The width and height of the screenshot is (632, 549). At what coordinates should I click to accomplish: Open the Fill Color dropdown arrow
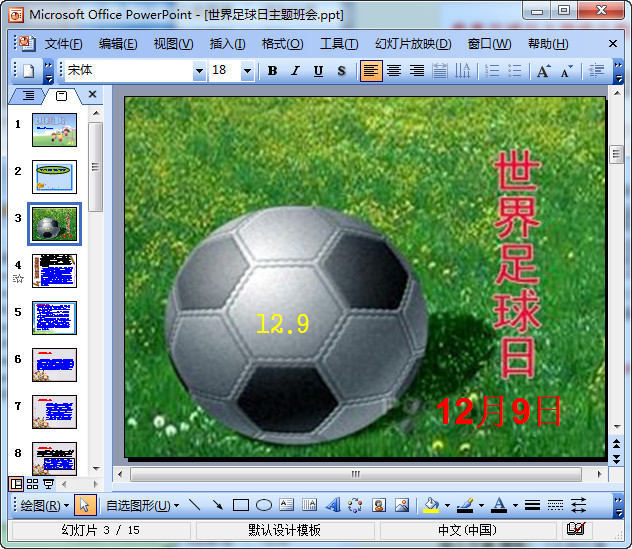point(447,505)
